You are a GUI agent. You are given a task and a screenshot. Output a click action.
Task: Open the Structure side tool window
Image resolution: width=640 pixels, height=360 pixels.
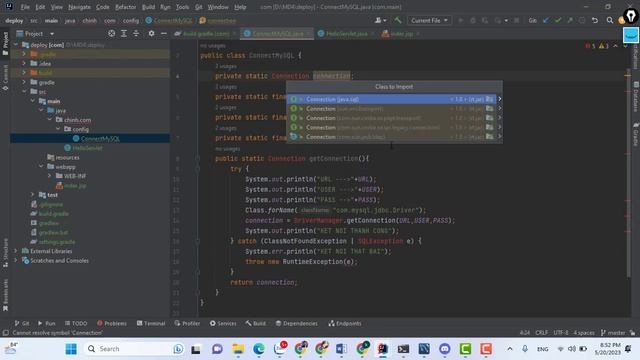pyautogui.click(x=5, y=253)
